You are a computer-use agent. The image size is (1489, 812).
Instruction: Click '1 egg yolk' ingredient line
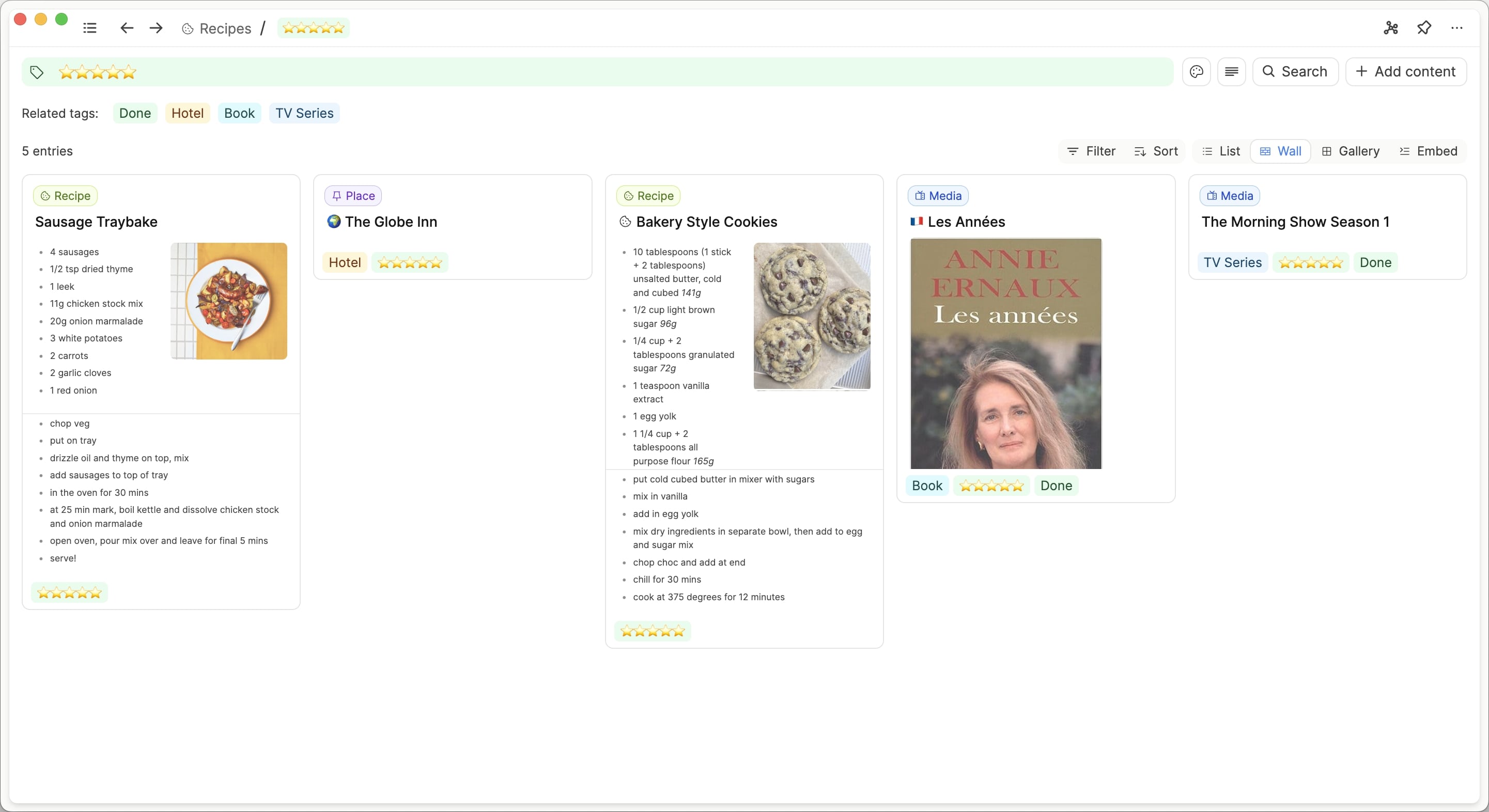pyautogui.click(x=654, y=417)
